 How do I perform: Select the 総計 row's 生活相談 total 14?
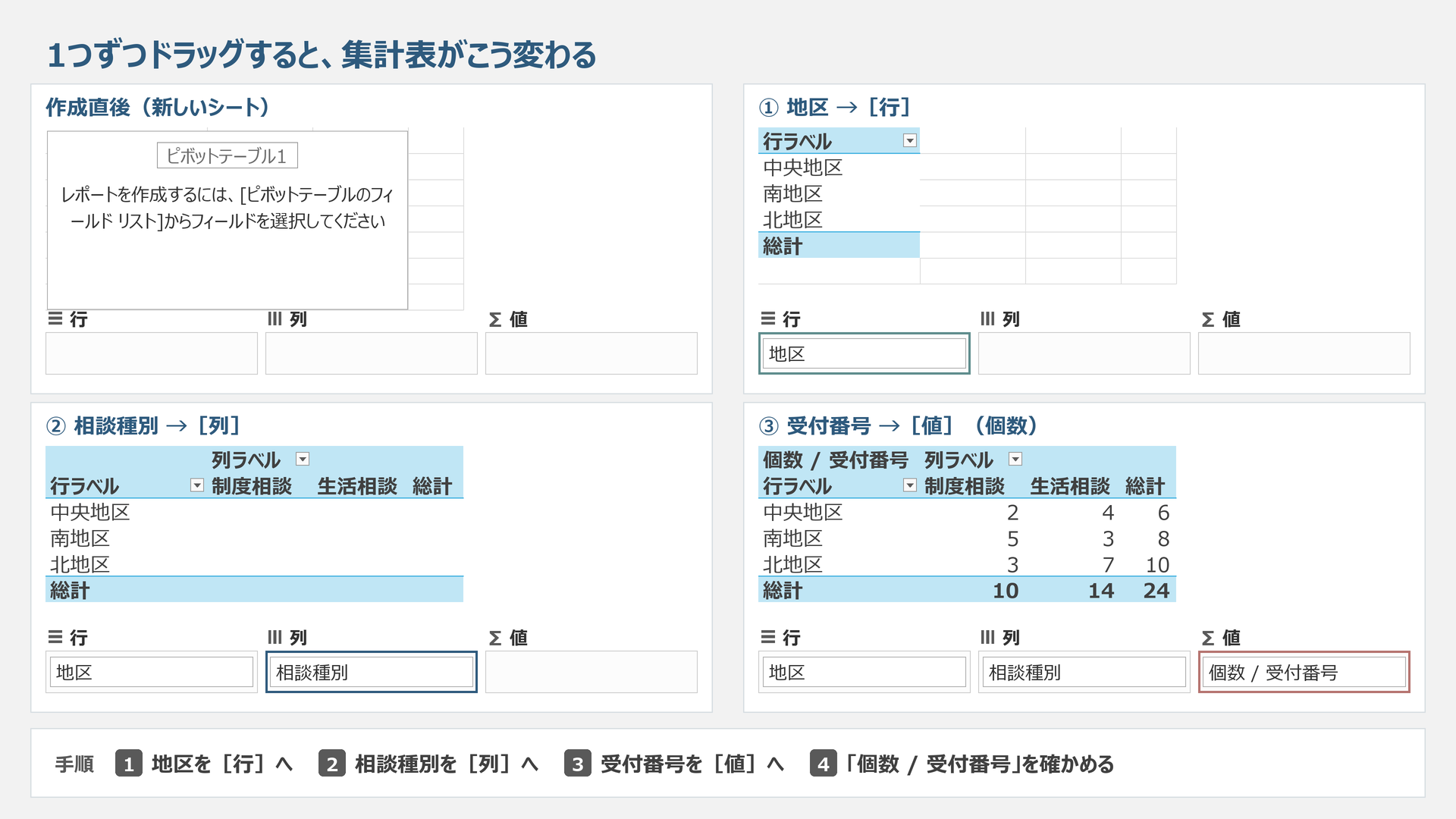click(x=1101, y=590)
